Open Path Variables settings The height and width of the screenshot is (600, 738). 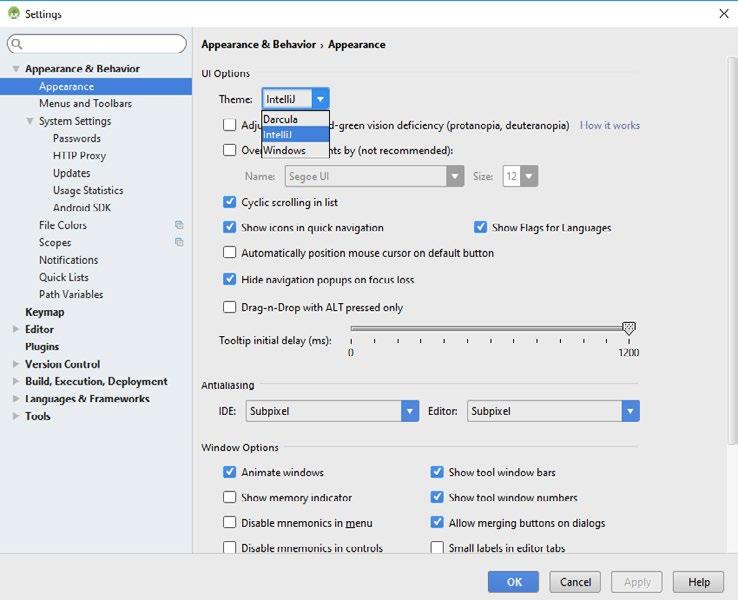71,295
